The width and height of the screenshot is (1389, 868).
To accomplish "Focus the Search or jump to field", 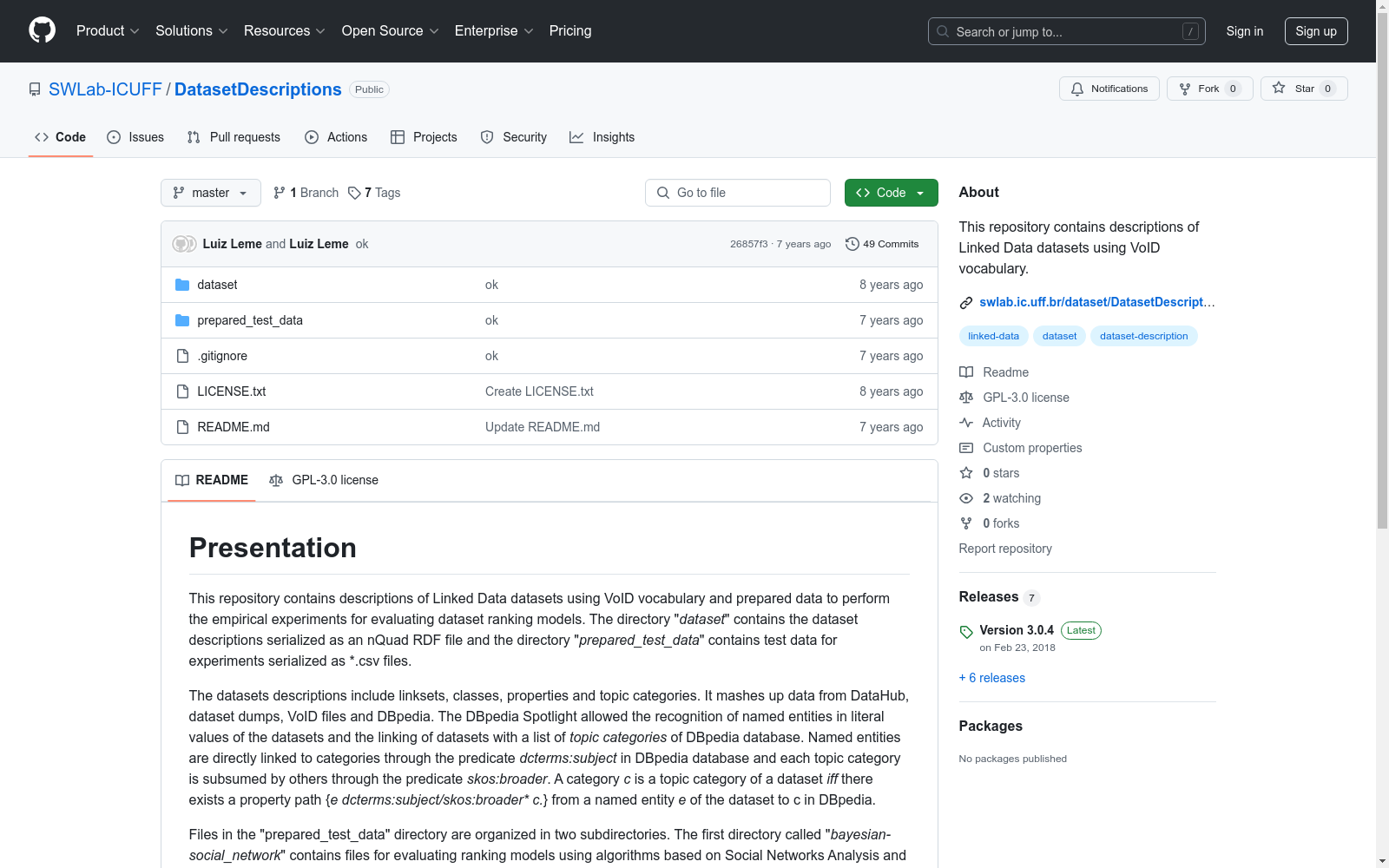I will (1067, 31).
